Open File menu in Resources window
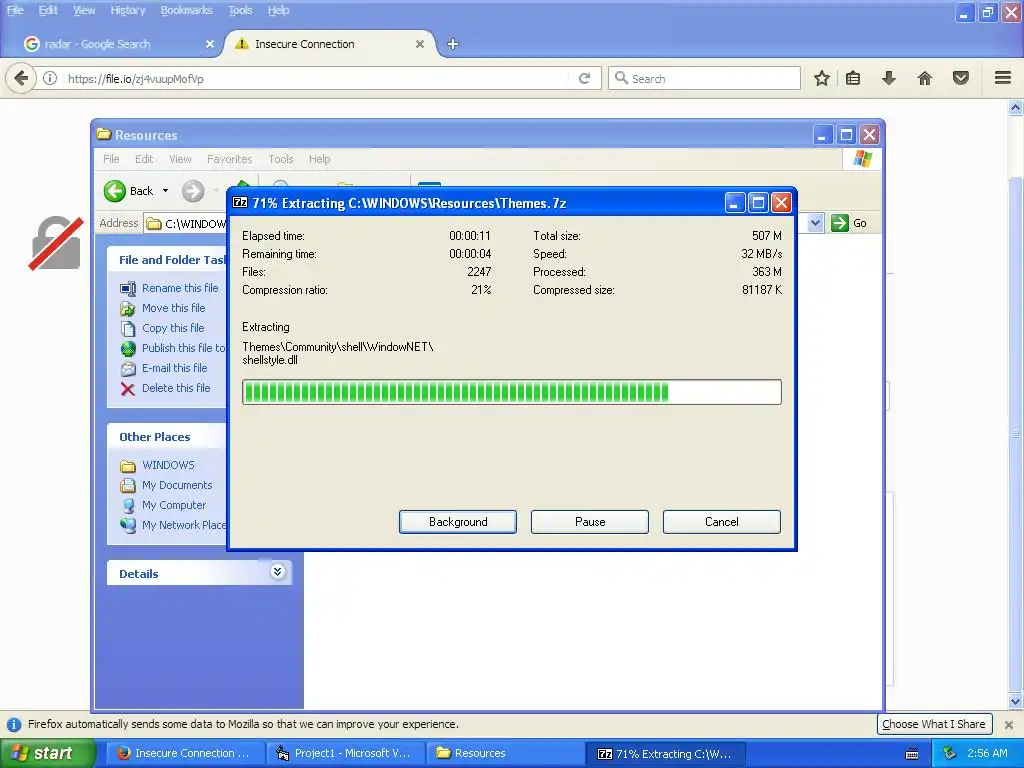1024x768 pixels. pos(111,159)
